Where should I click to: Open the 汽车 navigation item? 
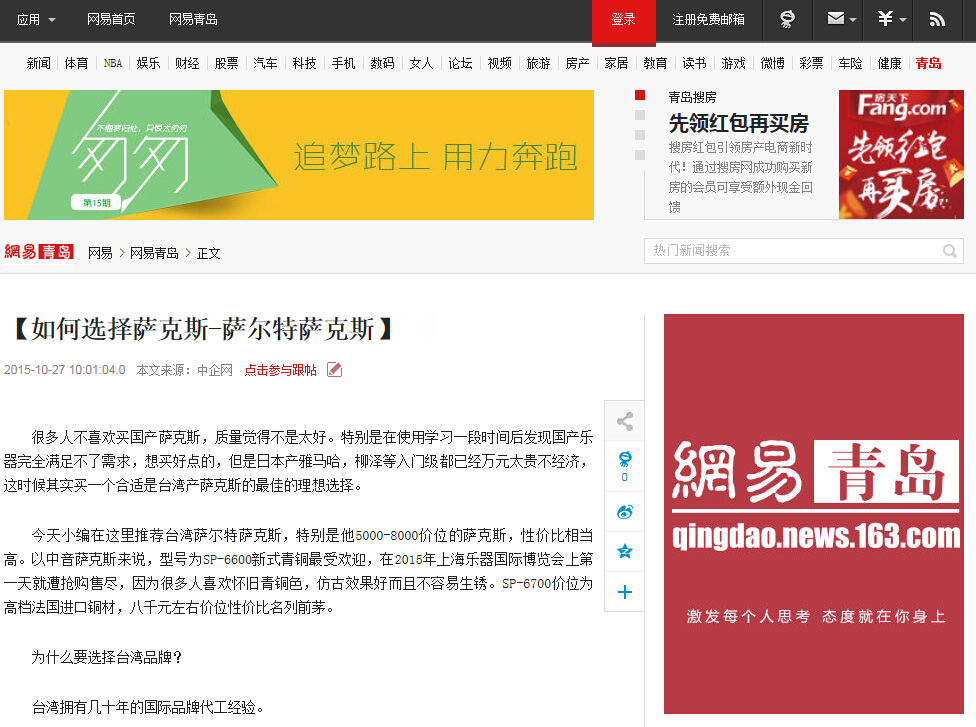pos(265,63)
